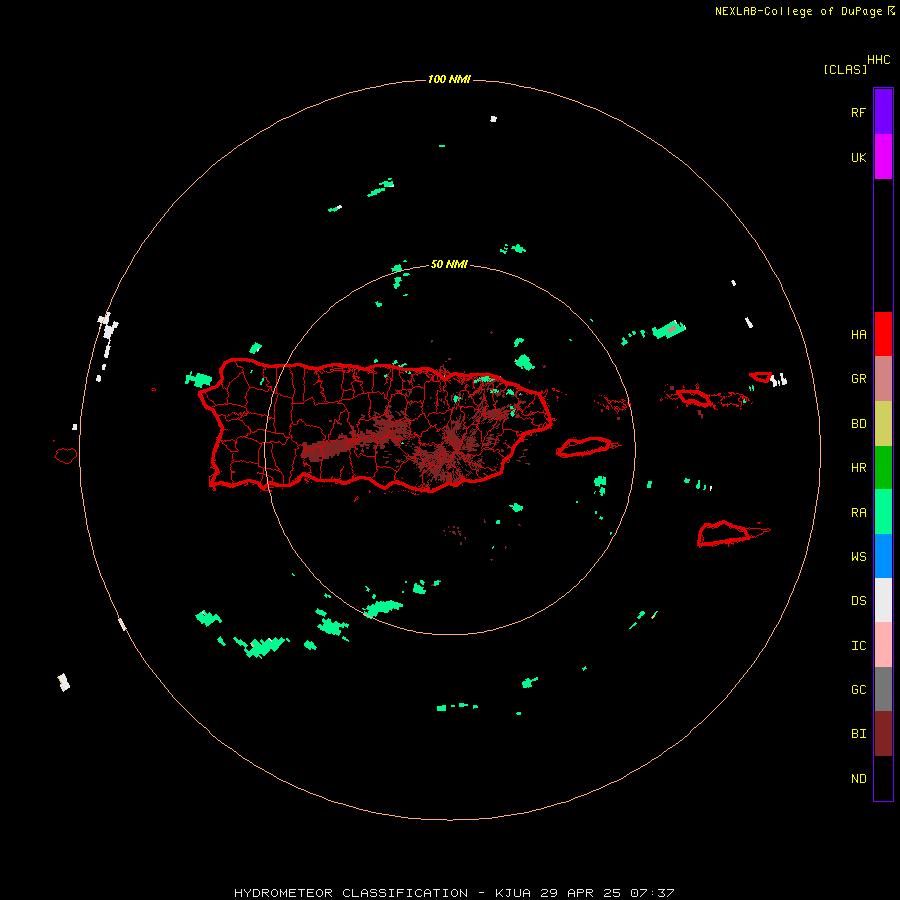Click the RA legend label
Screen dimensions: 900x900
[x=858, y=513]
